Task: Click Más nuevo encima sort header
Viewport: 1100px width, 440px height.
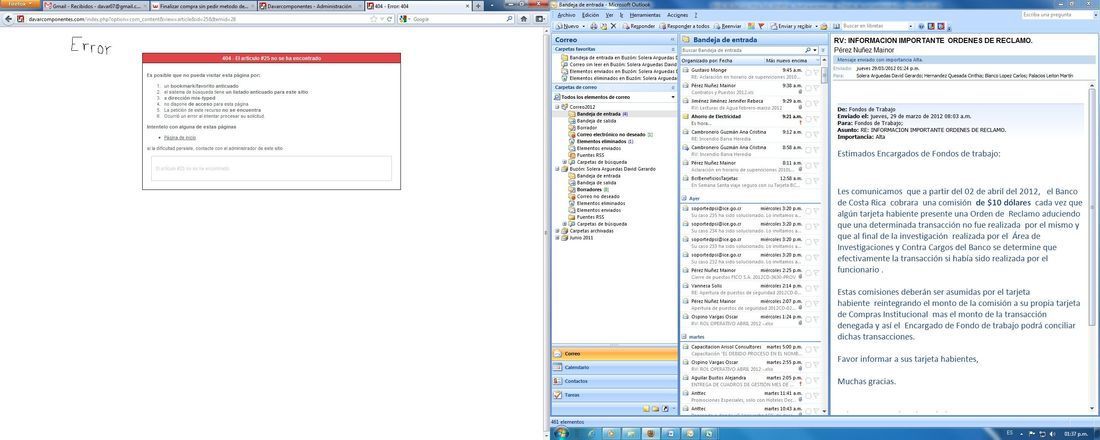Action: 786,61
